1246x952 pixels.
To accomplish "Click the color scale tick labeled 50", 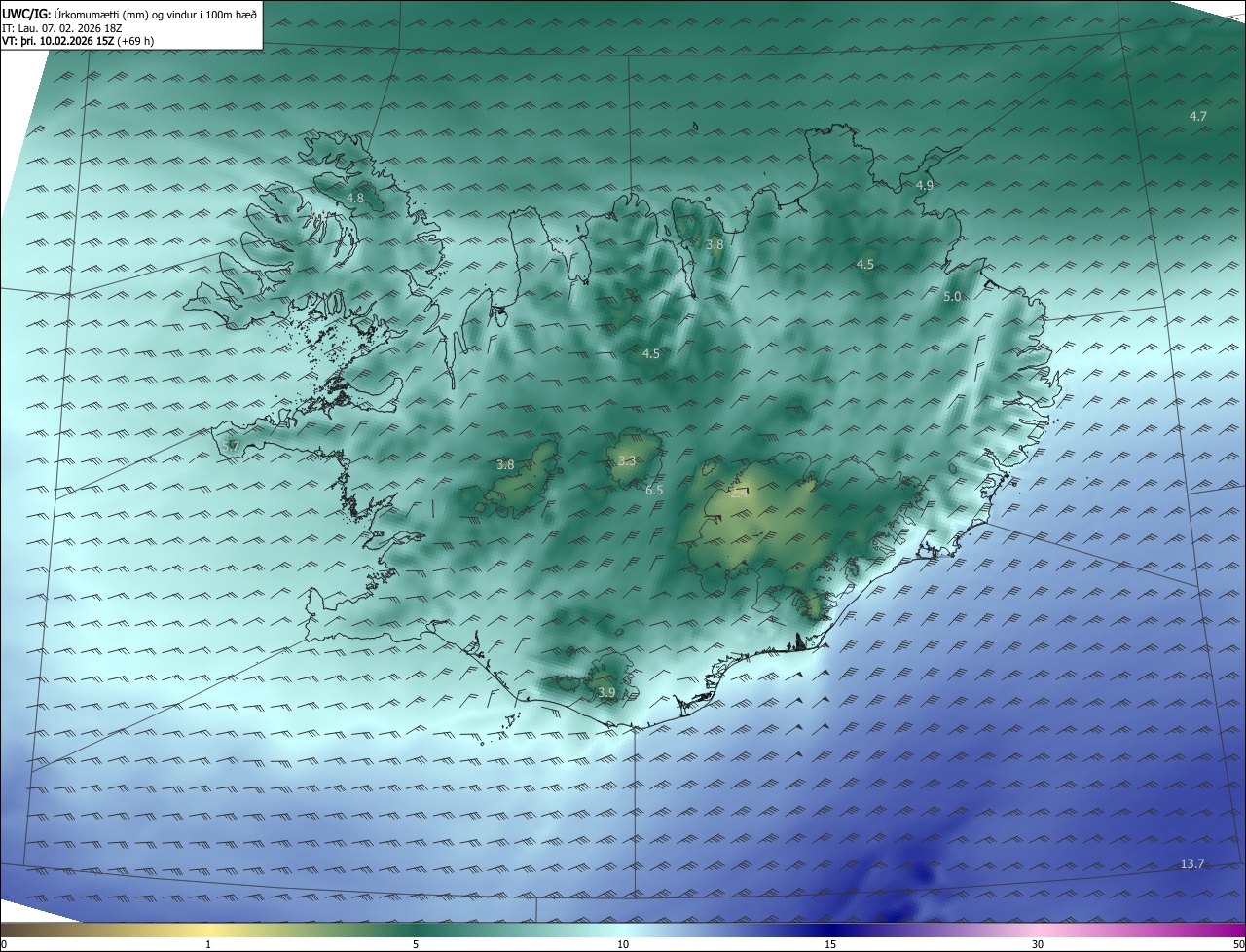I will [x=1238, y=944].
